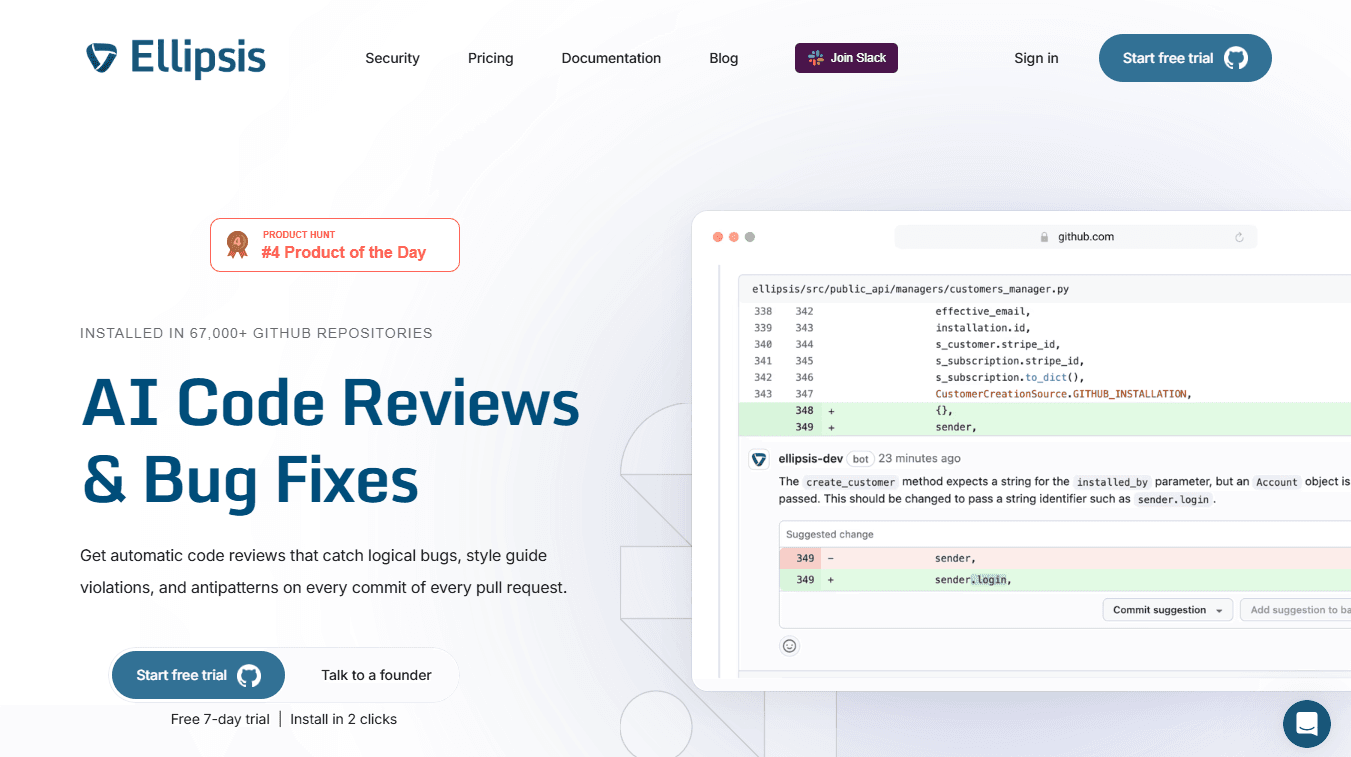
Task: Open the Security page
Action: (x=392, y=58)
